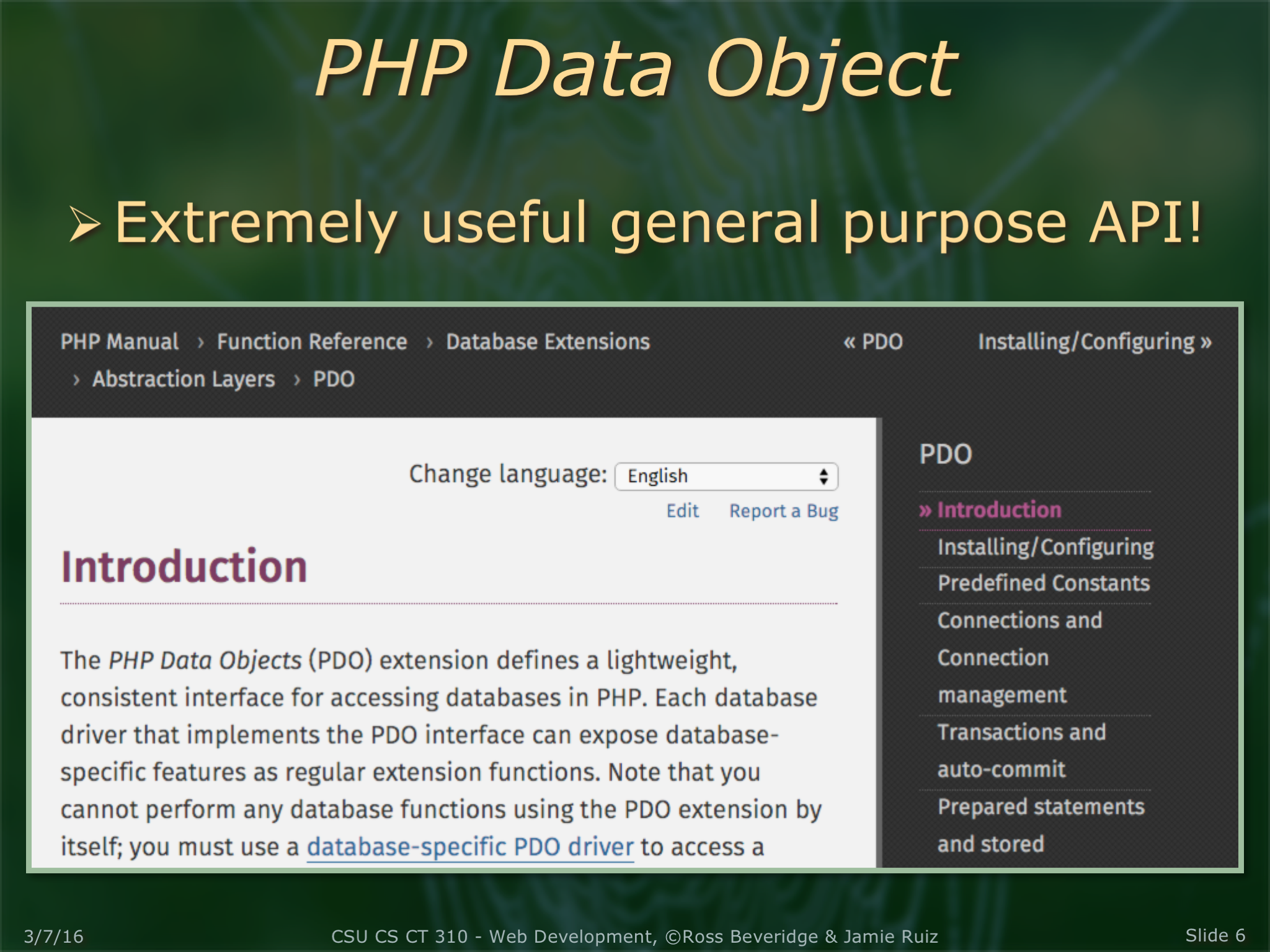Screen dimensions: 1270x952
Task: Open the Change language dropdown
Action: tap(726, 476)
